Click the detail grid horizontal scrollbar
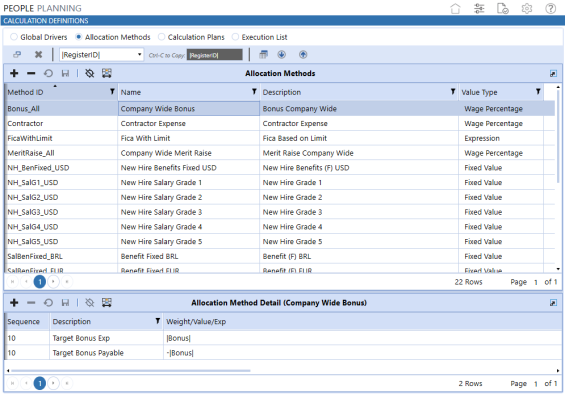The image size is (565, 394). [130, 371]
